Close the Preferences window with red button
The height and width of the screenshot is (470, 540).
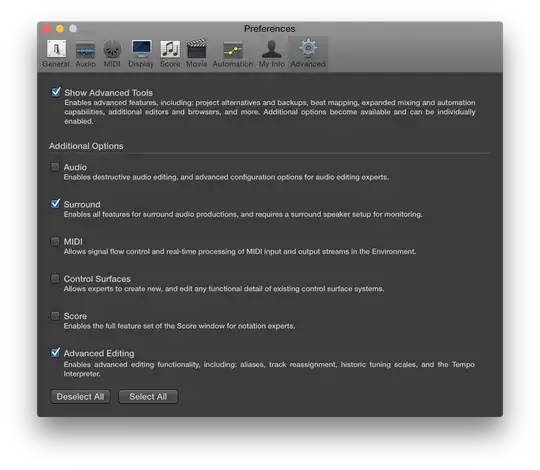pyautogui.click(x=46, y=29)
